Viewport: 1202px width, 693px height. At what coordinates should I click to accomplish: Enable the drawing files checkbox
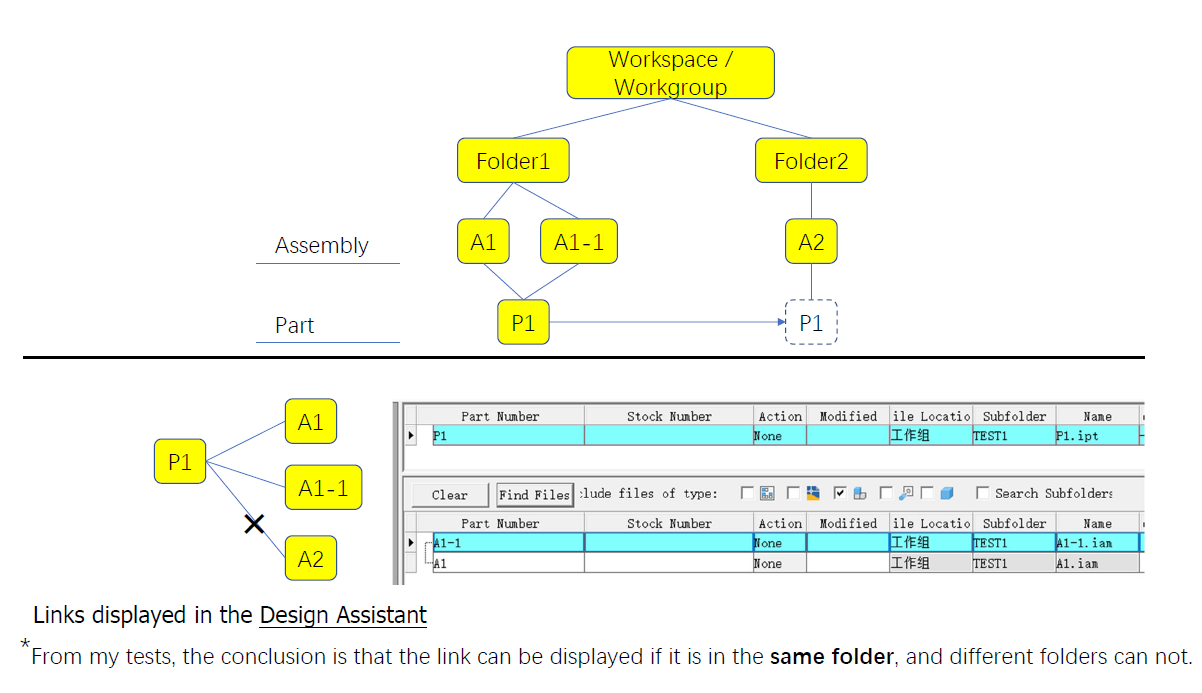coord(747,493)
